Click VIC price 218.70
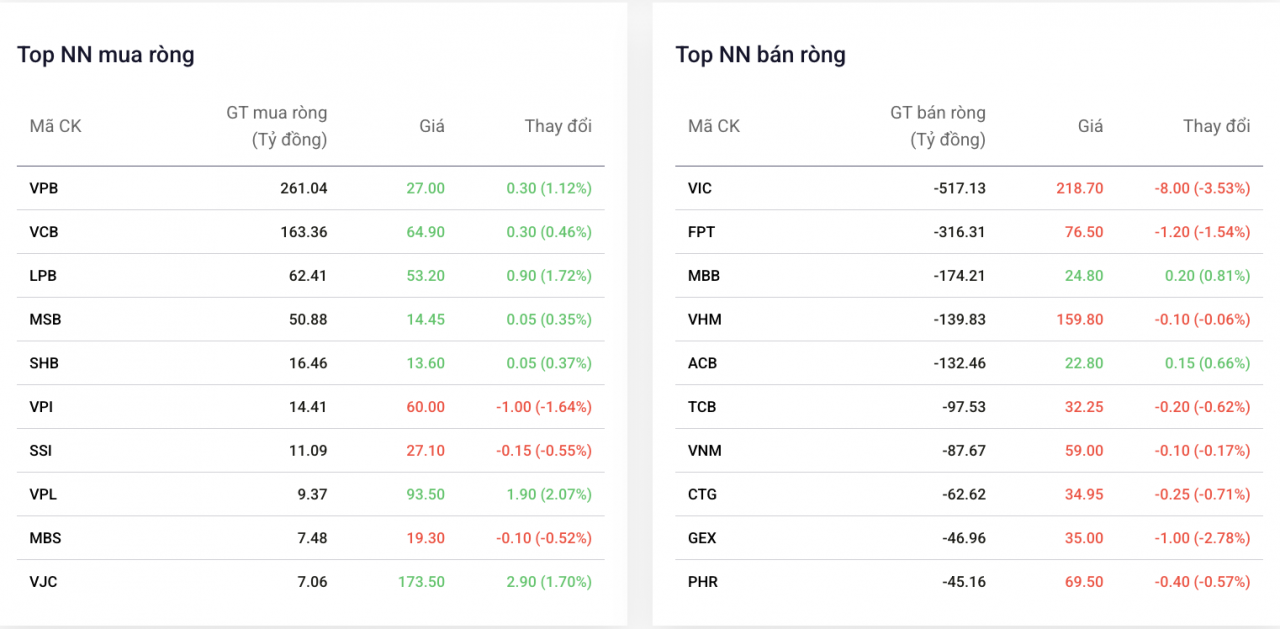This screenshot has height=629, width=1280. 1080,188
